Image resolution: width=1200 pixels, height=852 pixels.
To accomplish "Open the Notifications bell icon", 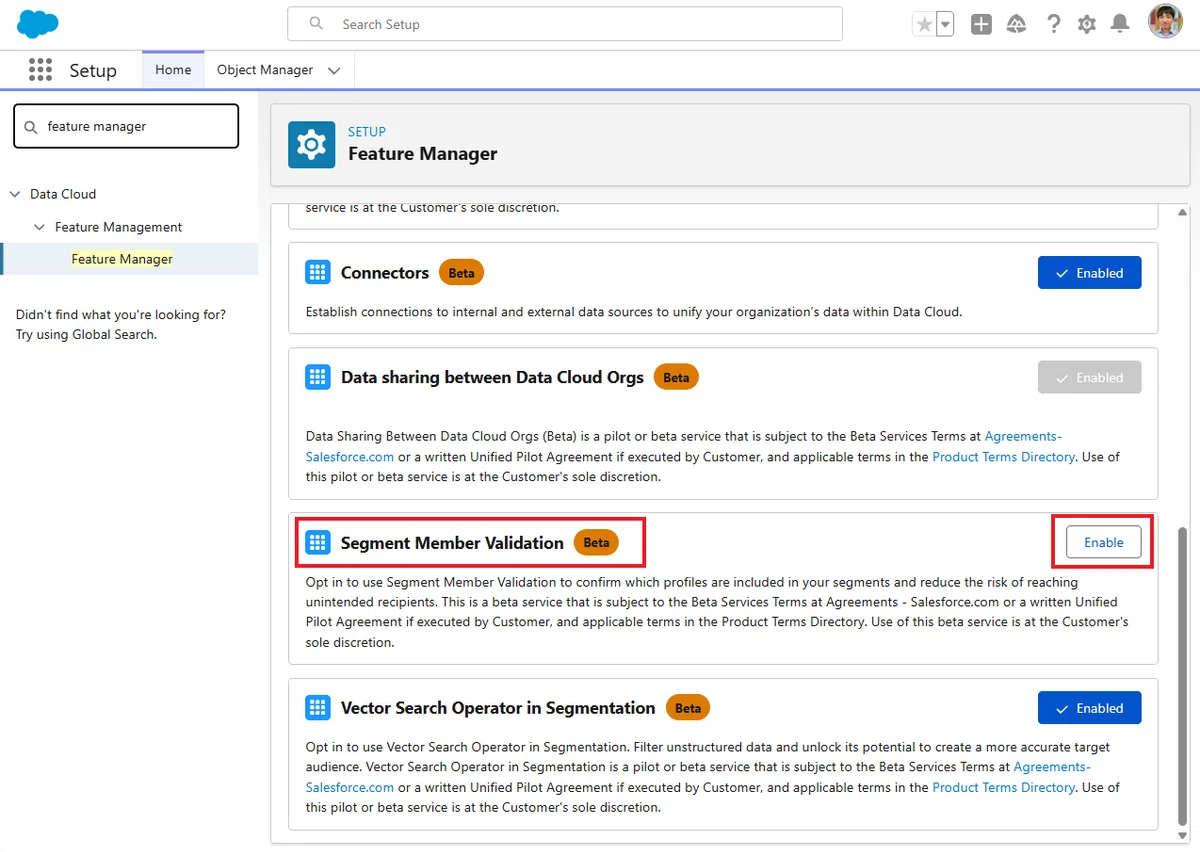I will click(x=1121, y=24).
